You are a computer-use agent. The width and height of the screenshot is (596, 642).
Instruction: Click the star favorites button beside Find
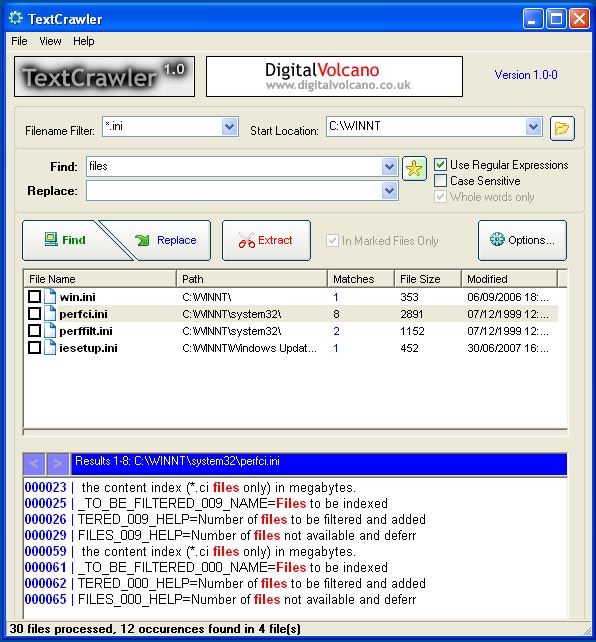[x=414, y=168]
